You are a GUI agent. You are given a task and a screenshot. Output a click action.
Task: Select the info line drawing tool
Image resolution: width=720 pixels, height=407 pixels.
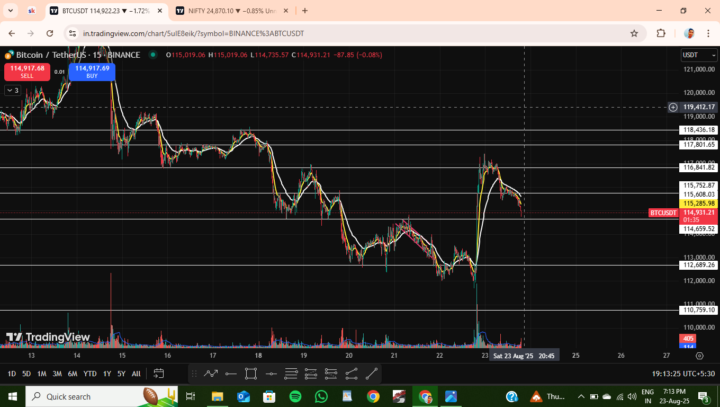tap(351, 373)
